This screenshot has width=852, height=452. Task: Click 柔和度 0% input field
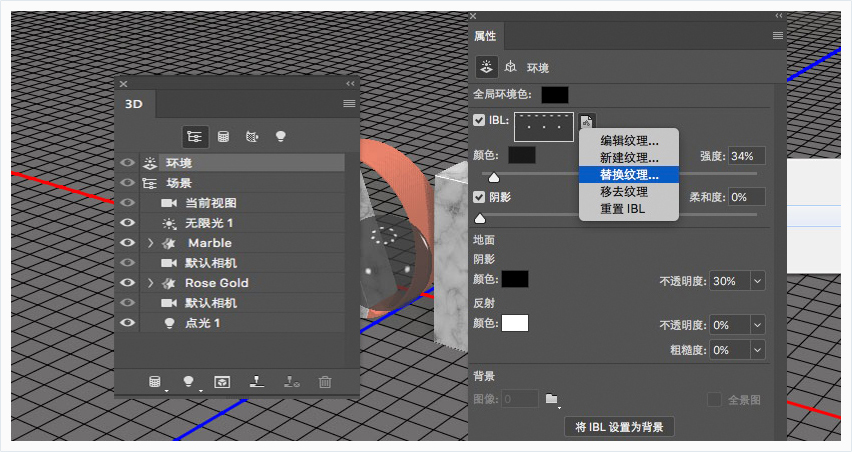747,197
